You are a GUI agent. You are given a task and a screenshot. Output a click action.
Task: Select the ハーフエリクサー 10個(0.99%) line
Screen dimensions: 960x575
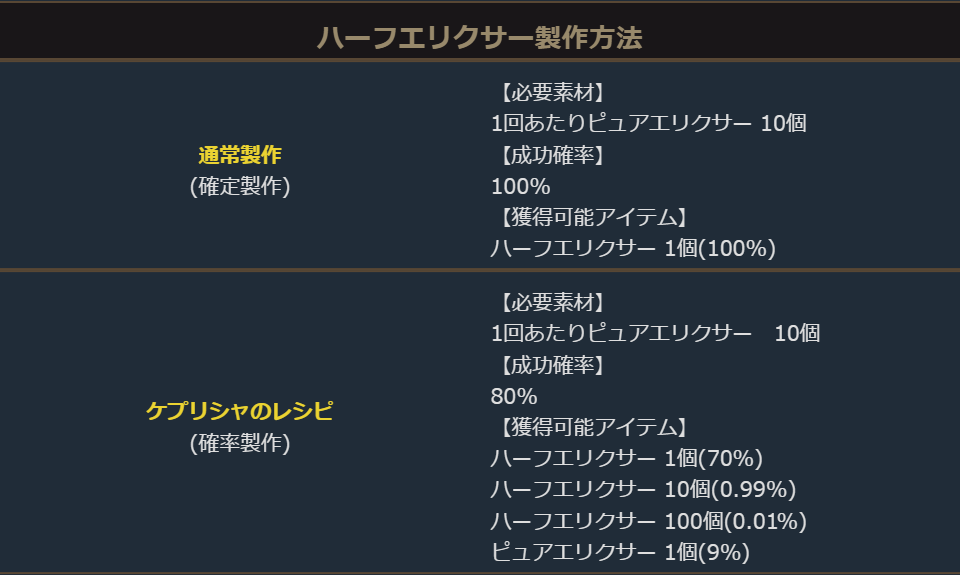coord(643,490)
